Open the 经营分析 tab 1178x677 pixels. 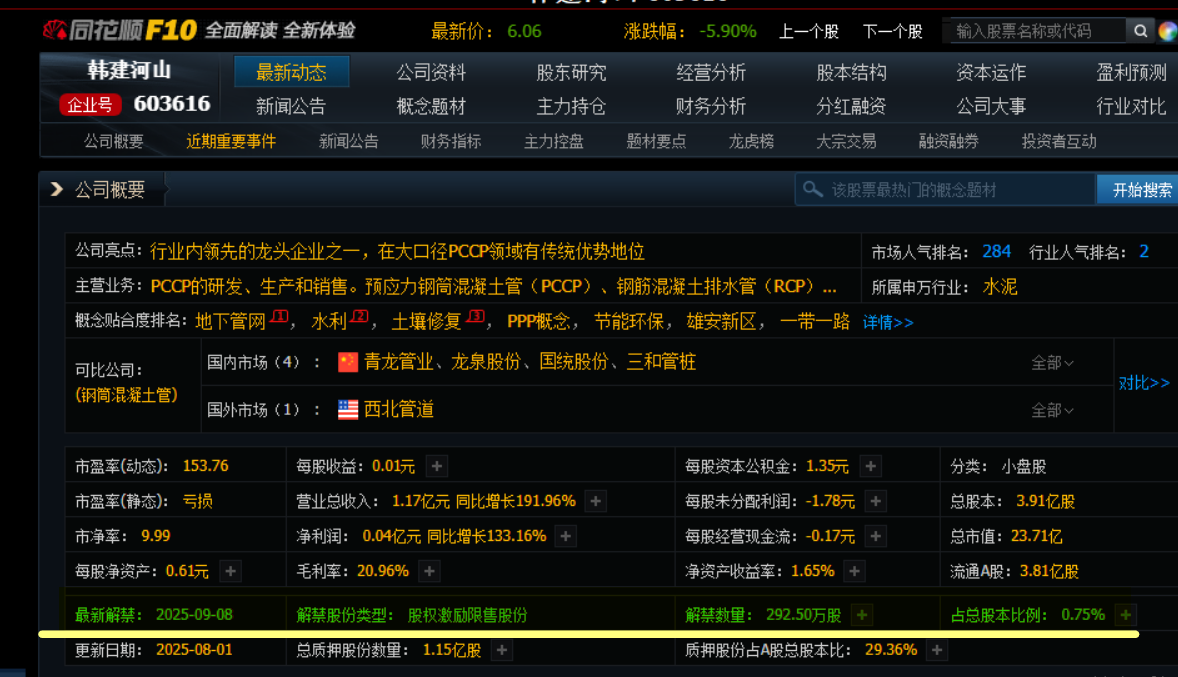711,72
